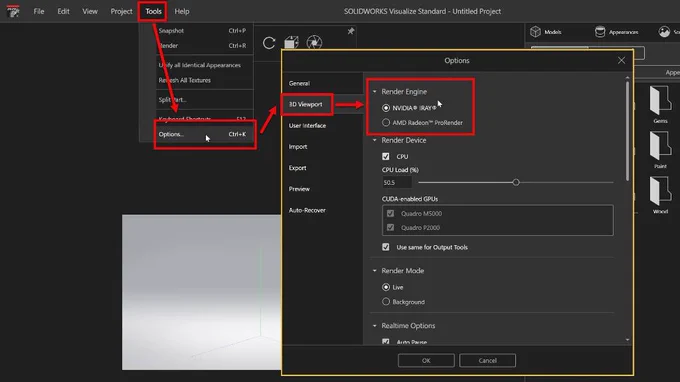Collapse the Render Mode section
The image size is (680, 382).
[x=375, y=271]
